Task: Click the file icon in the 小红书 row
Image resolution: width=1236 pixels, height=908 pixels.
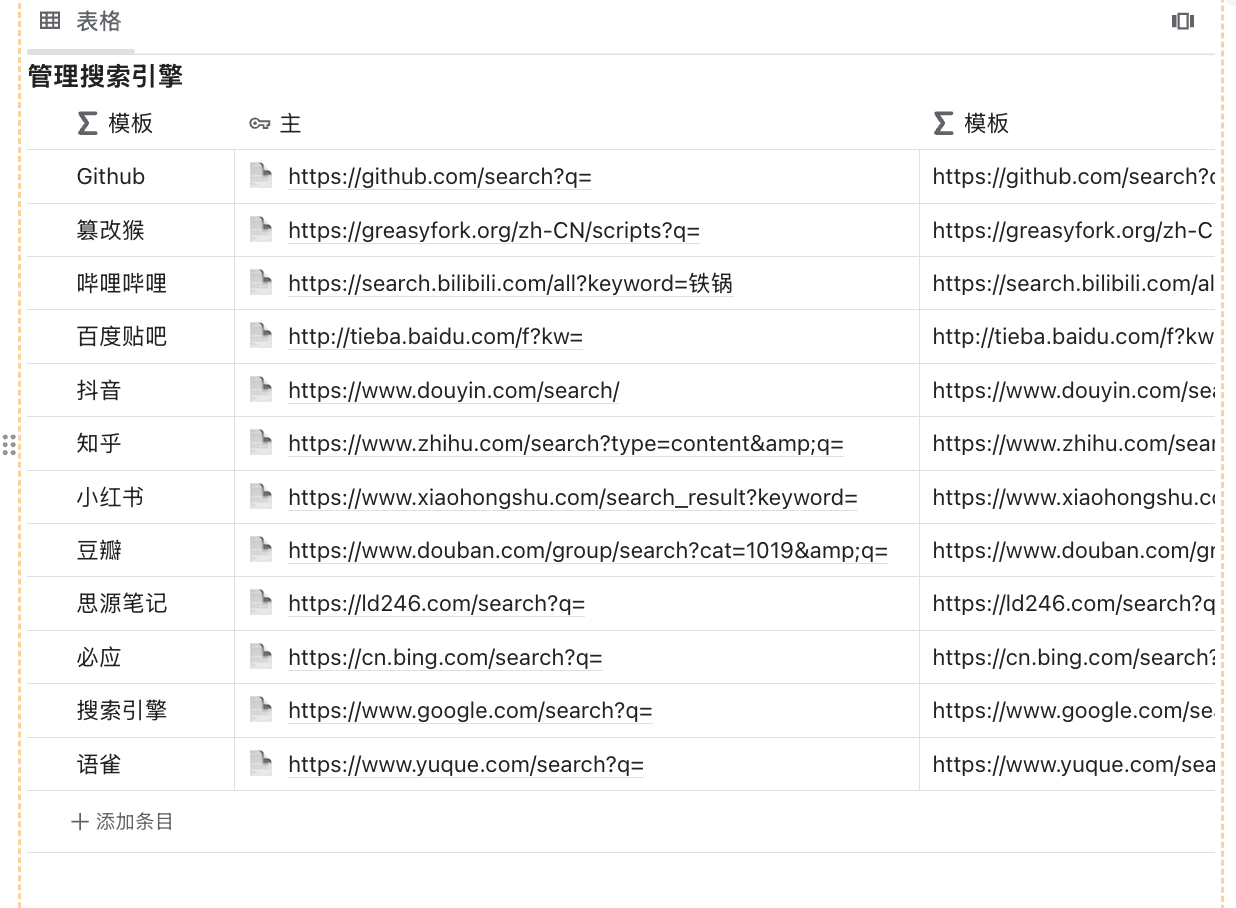Action: click(260, 497)
